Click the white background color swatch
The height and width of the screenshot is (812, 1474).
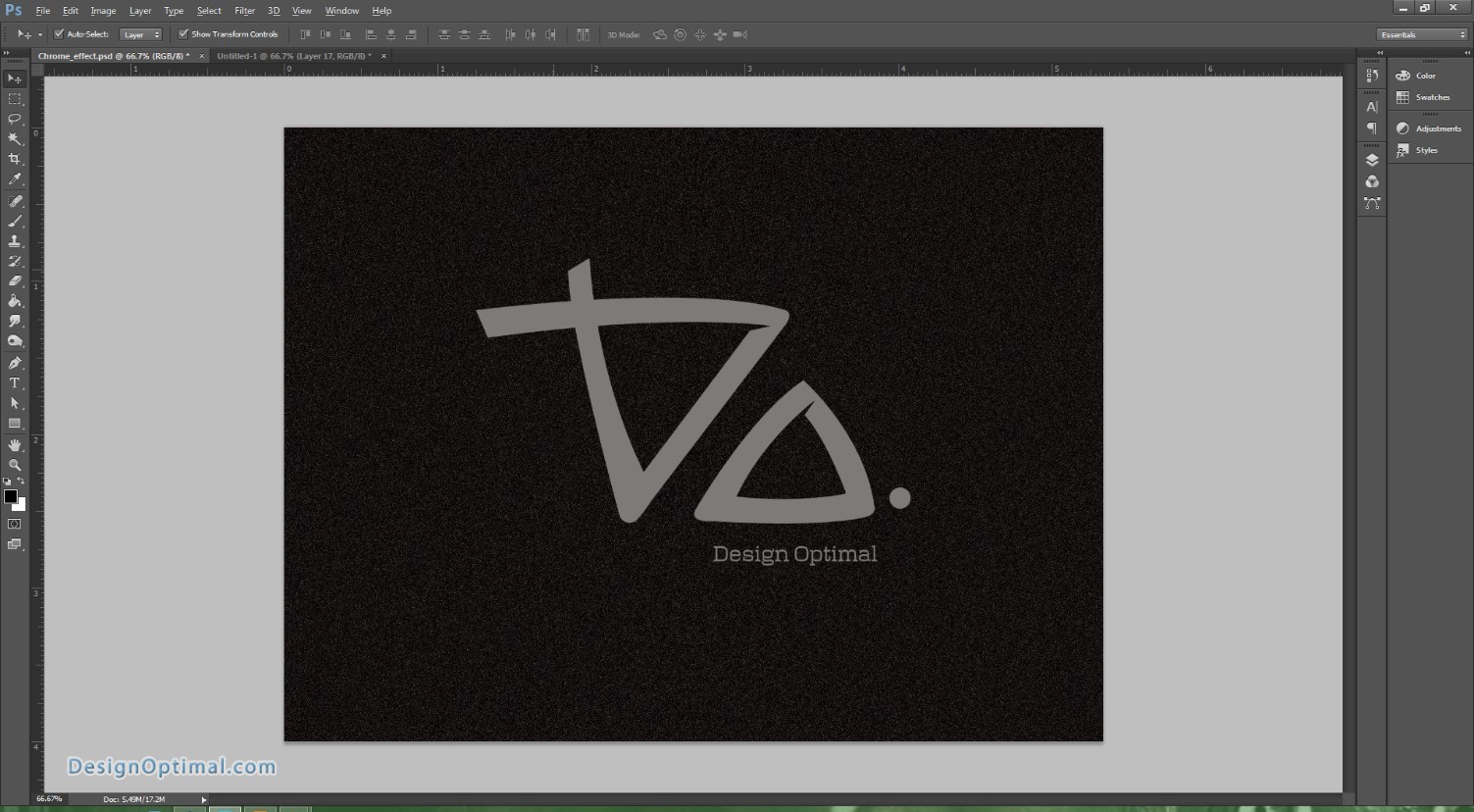[21, 506]
